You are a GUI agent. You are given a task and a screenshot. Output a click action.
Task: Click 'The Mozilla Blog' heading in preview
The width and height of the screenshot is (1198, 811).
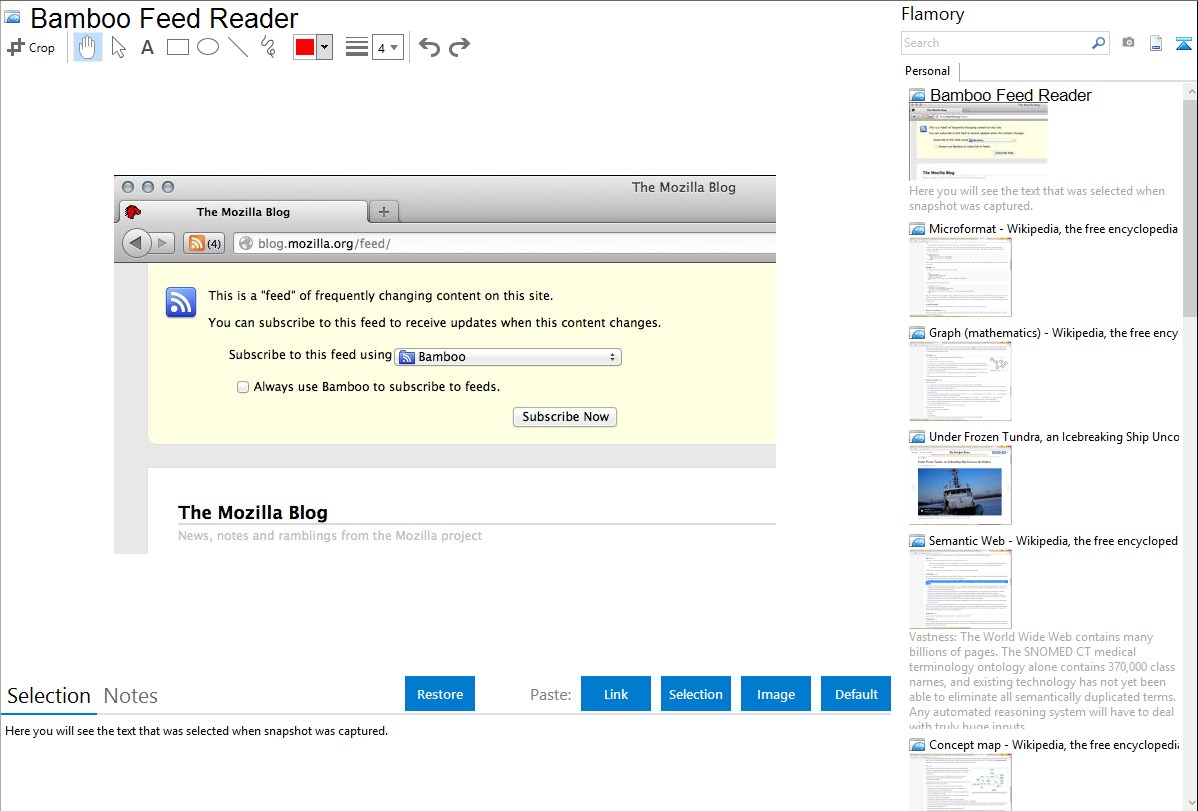(x=253, y=512)
